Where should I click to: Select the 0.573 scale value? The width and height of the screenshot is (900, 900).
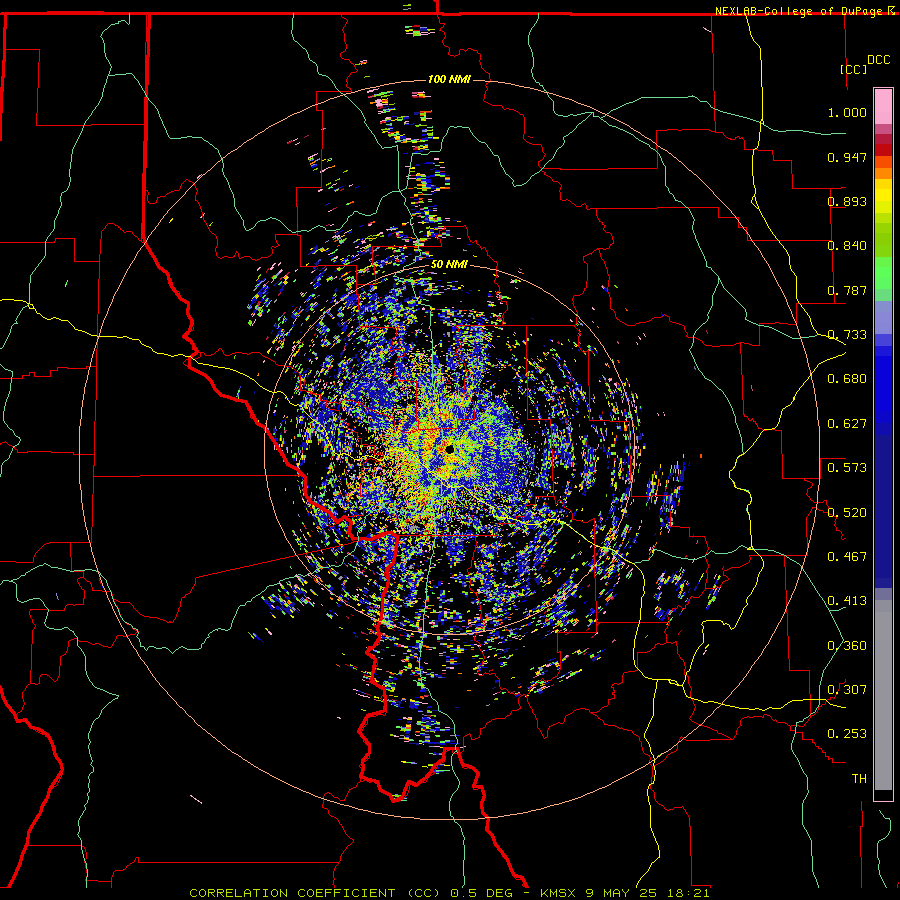click(847, 468)
